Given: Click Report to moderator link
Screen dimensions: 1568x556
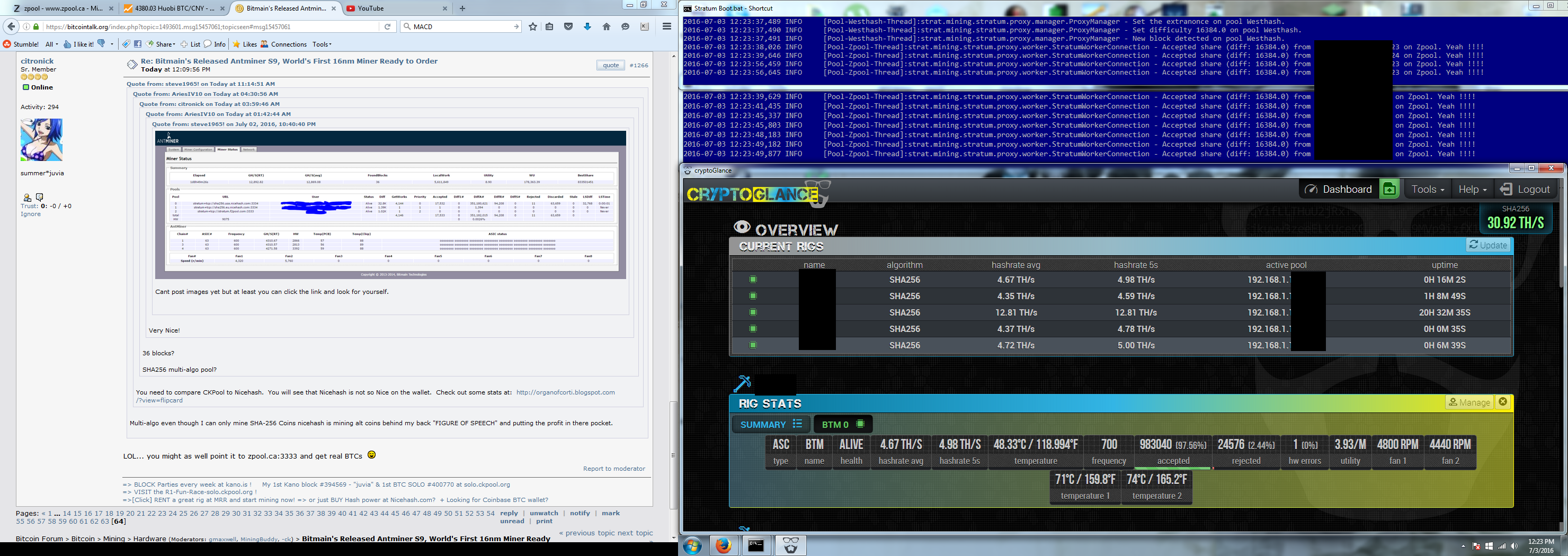Looking at the screenshot, I should 613,469.
